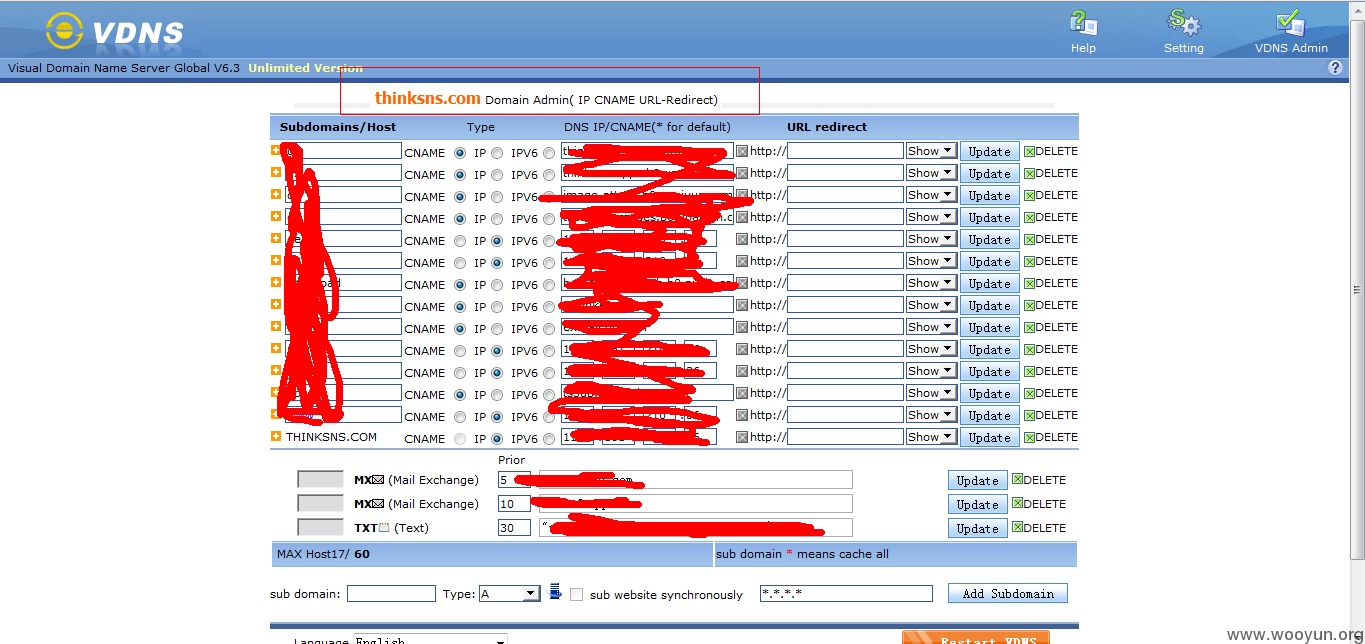Screen dimensions: 1365x644
Task: Select IP radio in THINKSNS.COM row
Action: pos(497,439)
